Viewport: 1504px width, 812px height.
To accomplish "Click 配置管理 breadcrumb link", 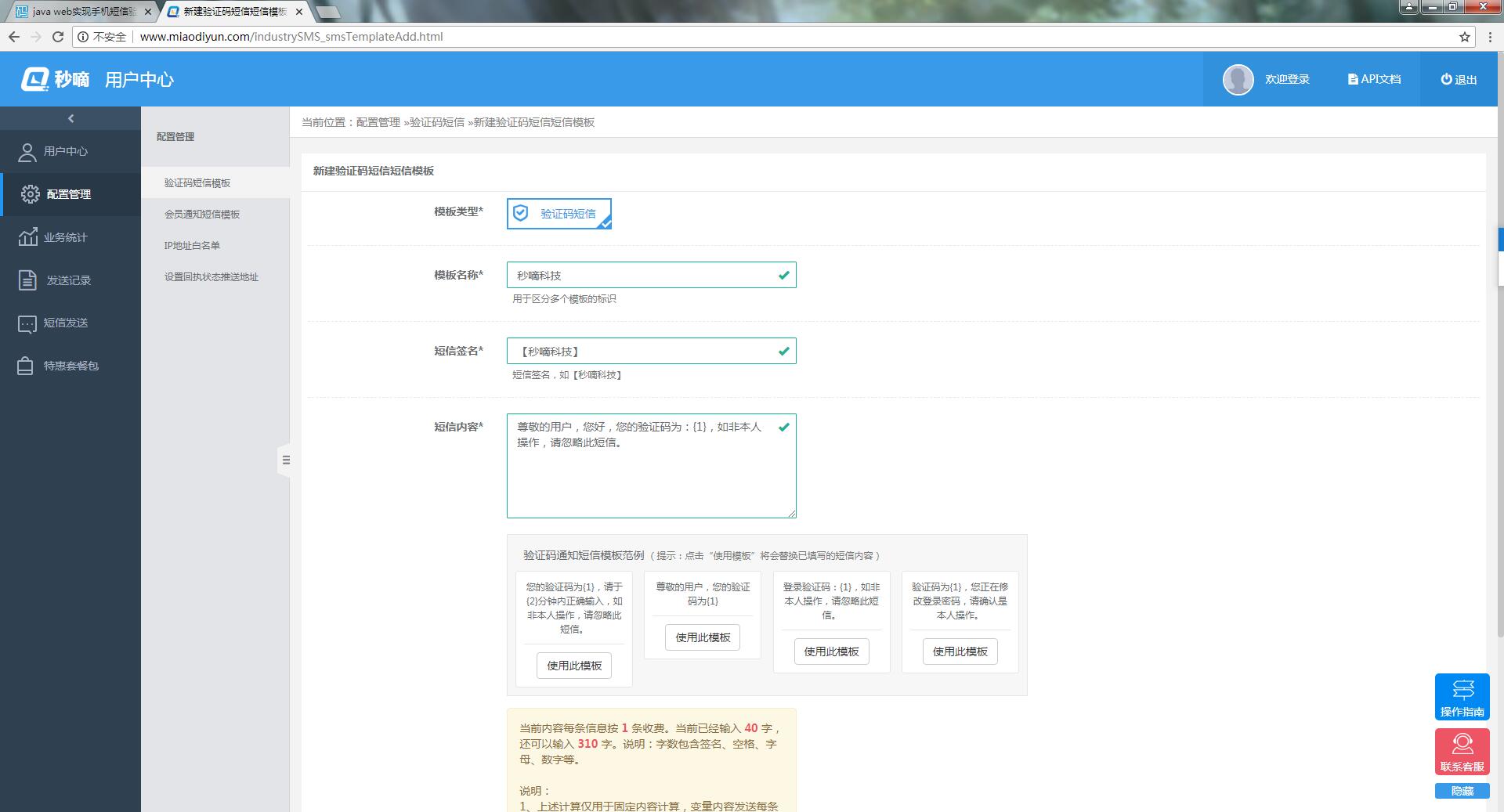I will coord(378,122).
